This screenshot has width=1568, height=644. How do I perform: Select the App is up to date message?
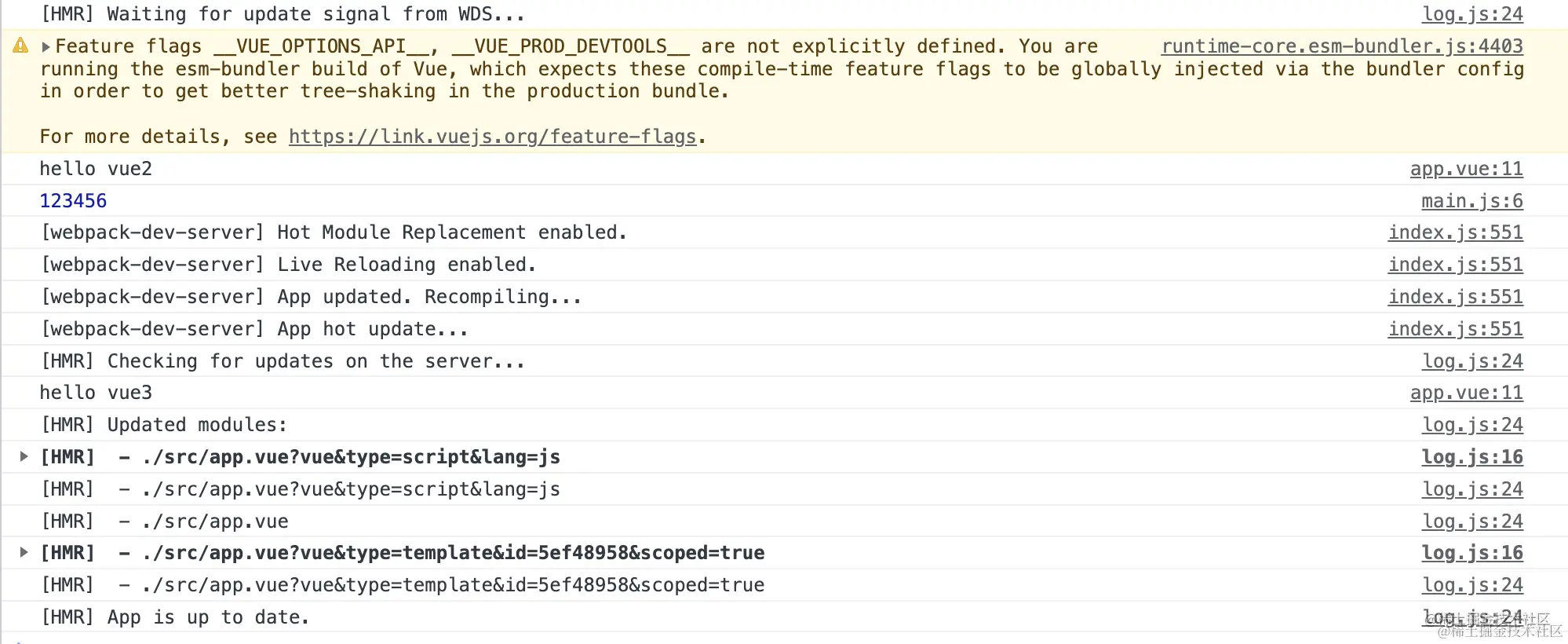175,617
